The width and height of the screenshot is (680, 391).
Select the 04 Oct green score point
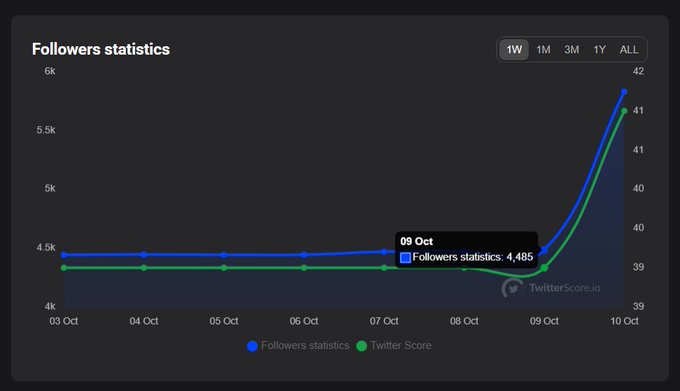pos(144,268)
